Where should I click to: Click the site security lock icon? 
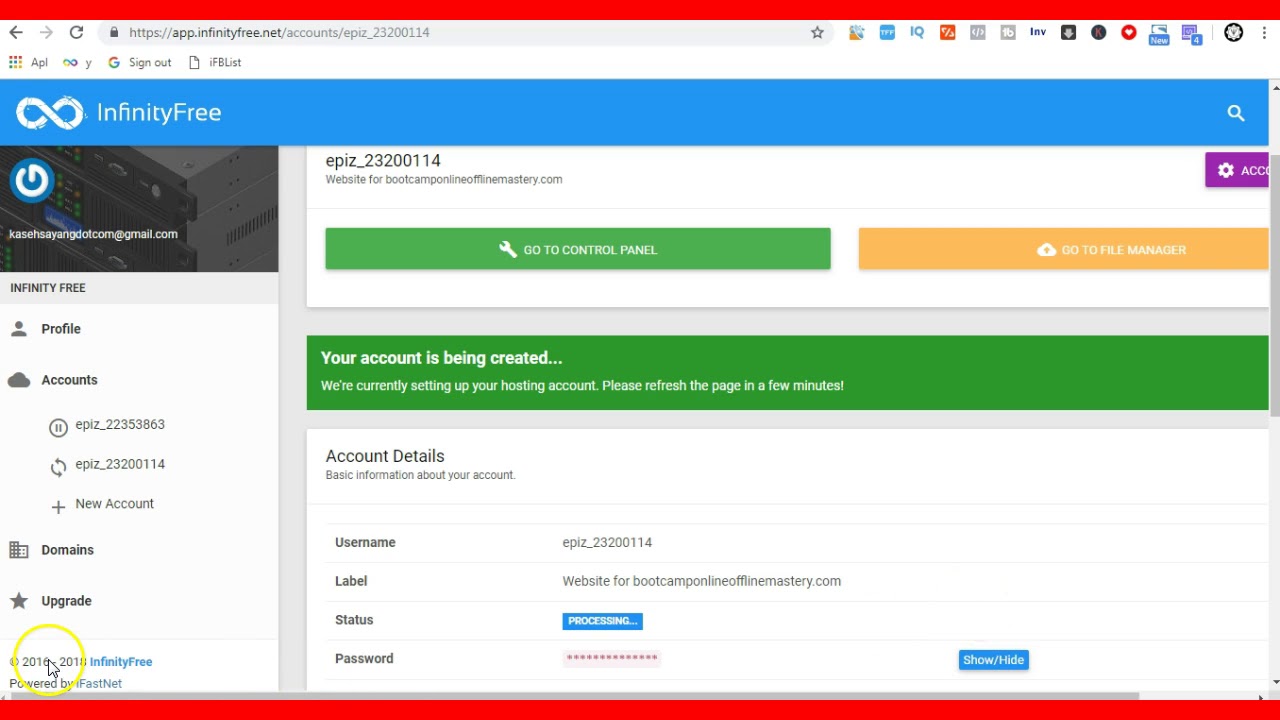click(113, 33)
